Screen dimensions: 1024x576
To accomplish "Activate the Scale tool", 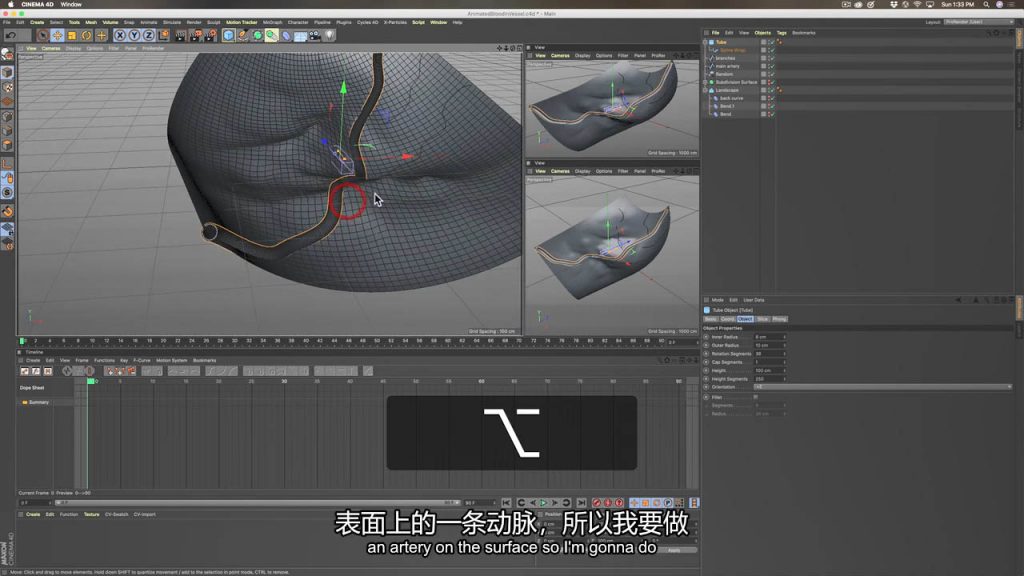I will (x=72, y=35).
